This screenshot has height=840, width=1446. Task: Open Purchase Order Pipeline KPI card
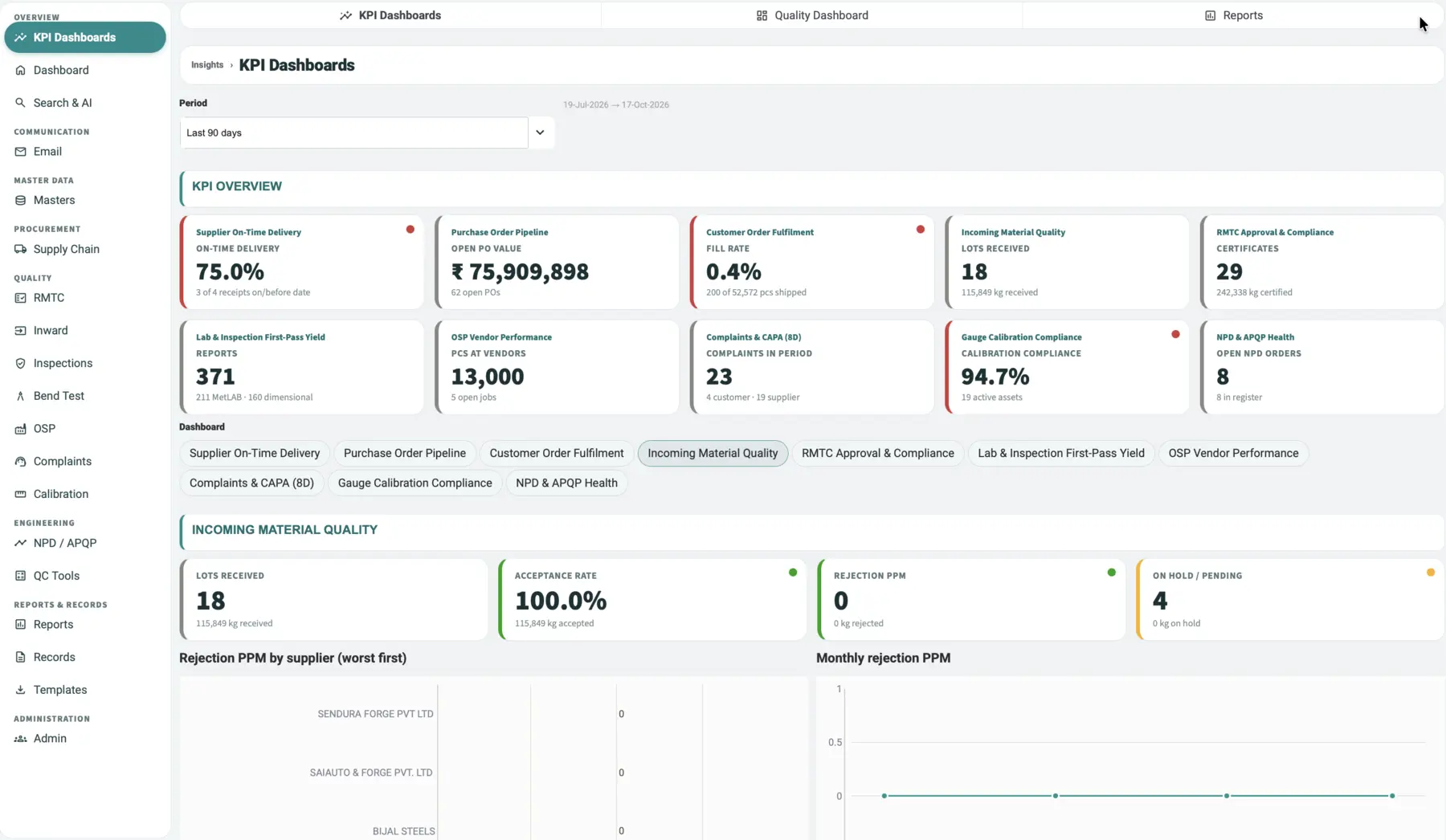[557, 262]
